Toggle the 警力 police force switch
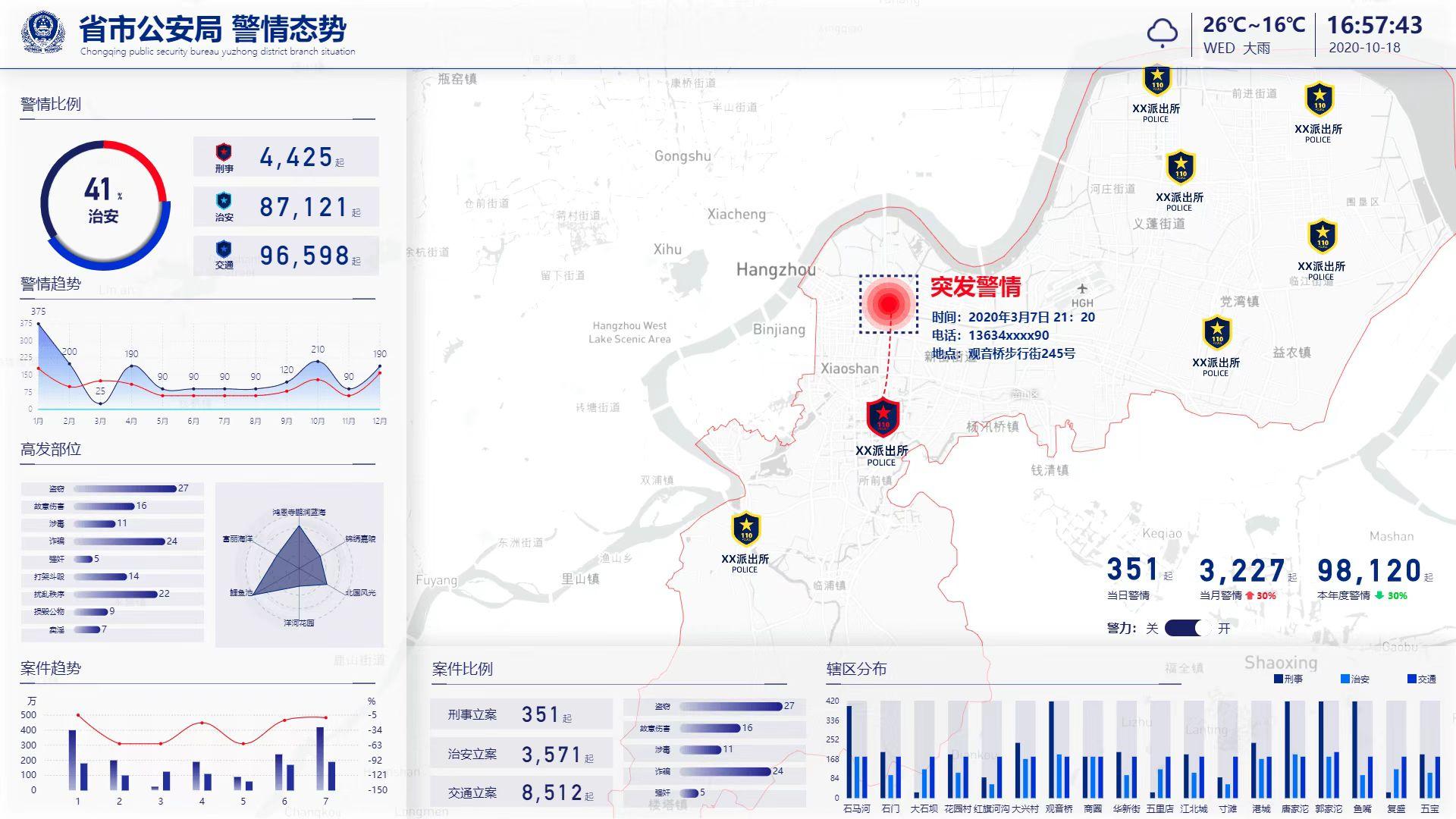Viewport: 1456px width, 819px height. pos(1188,628)
